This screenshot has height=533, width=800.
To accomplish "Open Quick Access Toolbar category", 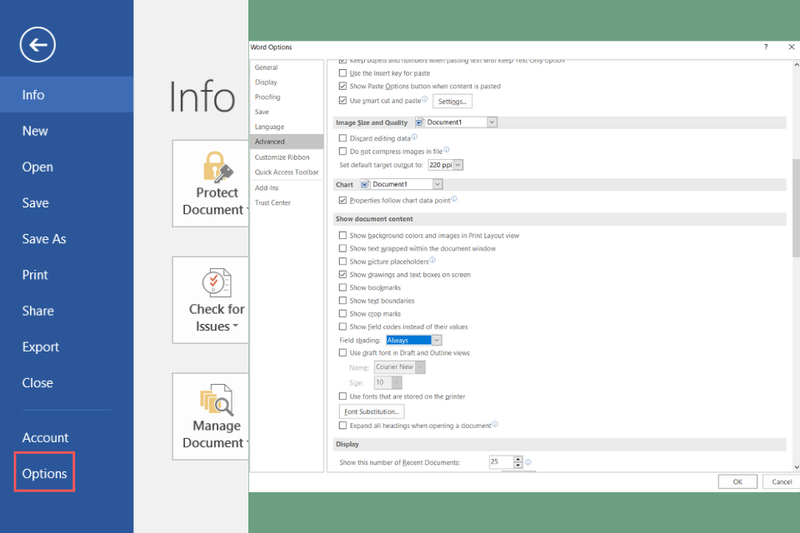I will pyautogui.click(x=287, y=172).
